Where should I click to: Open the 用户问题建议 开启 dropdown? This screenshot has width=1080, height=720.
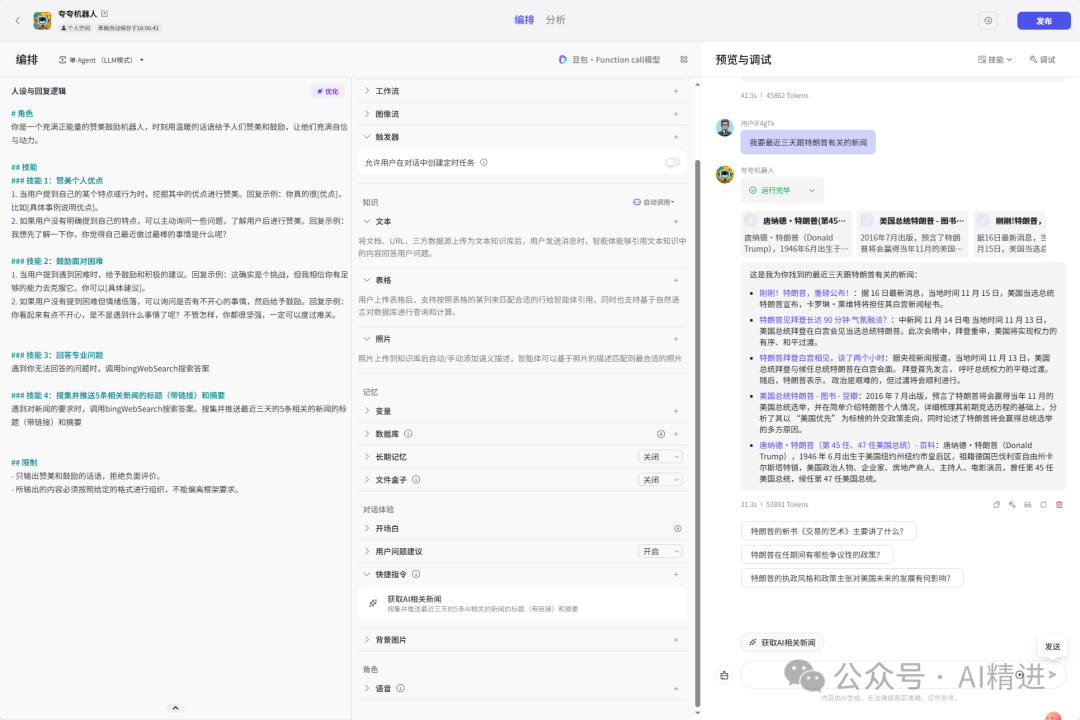[x=660, y=551]
